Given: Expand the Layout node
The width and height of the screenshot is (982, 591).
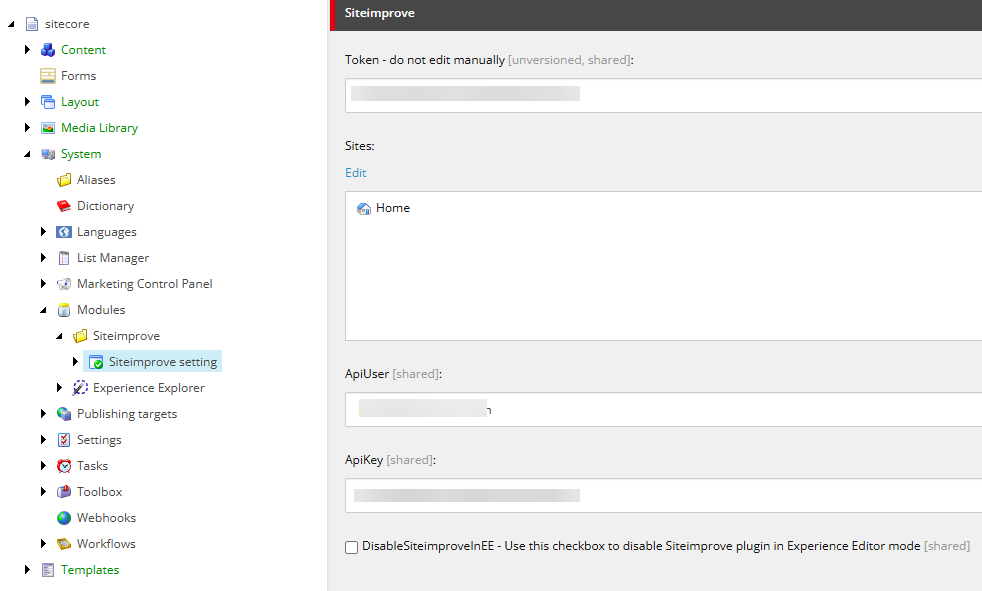Looking at the screenshot, I should (x=27, y=101).
